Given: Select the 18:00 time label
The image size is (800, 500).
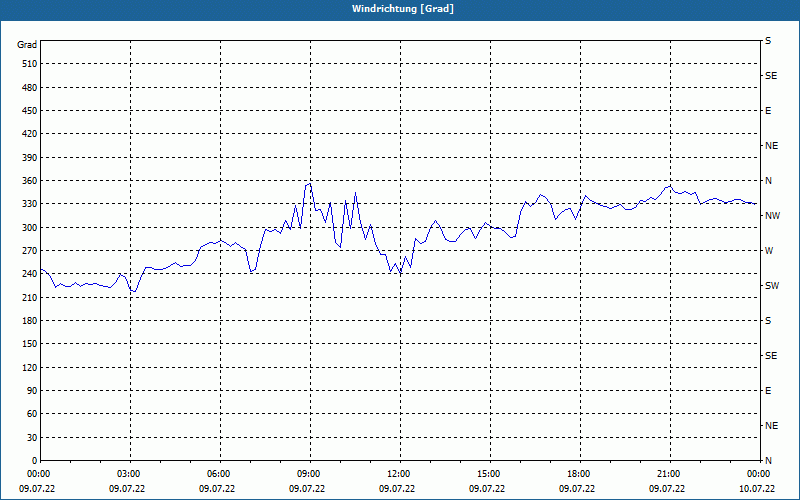Looking at the screenshot, I should click(578, 473).
